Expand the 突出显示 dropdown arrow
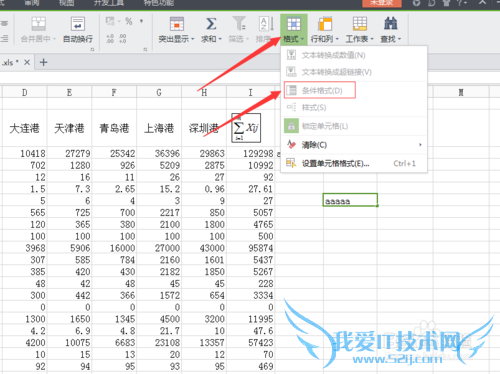The width and height of the screenshot is (500, 374). click(x=193, y=39)
